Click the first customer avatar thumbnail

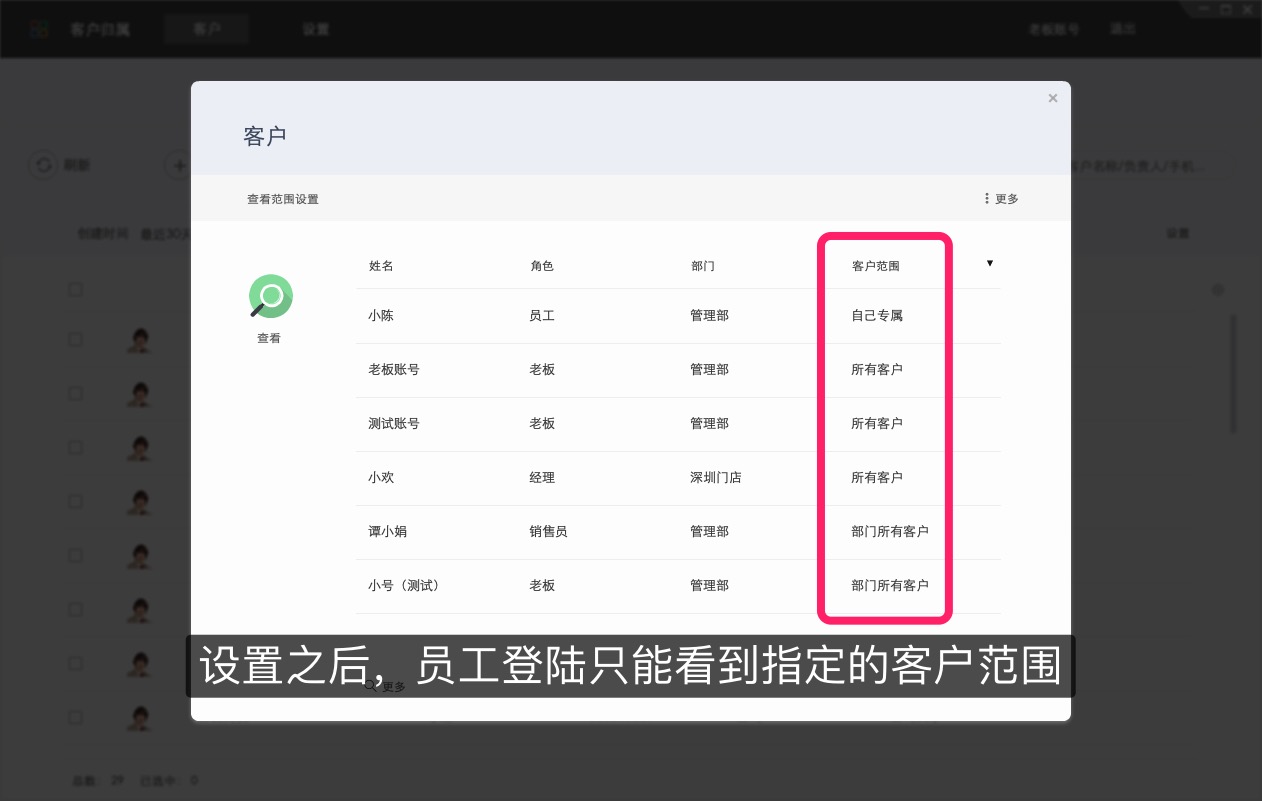tap(138, 339)
